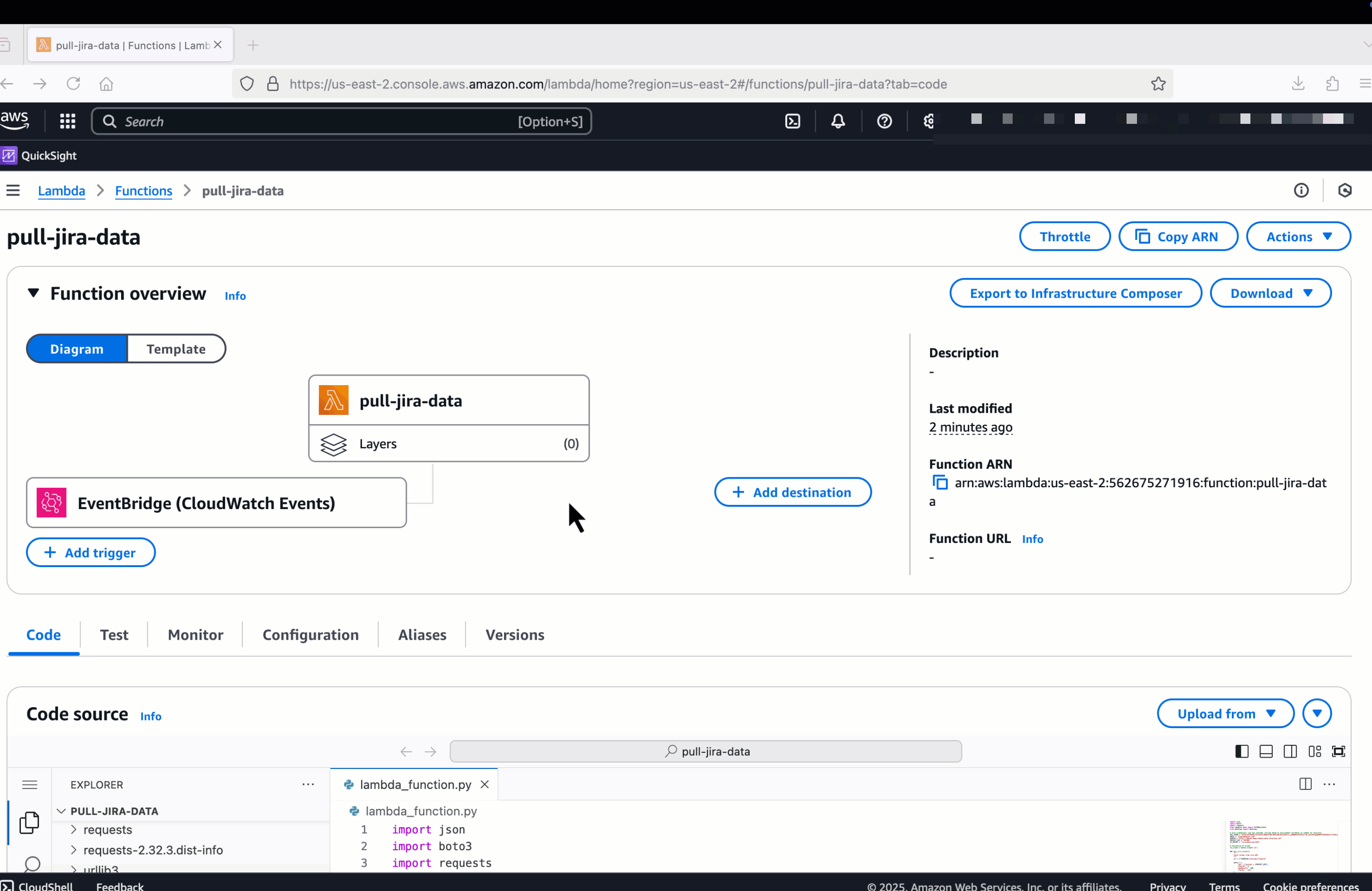Open the side navigation hamburger menu

(x=13, y=191)
